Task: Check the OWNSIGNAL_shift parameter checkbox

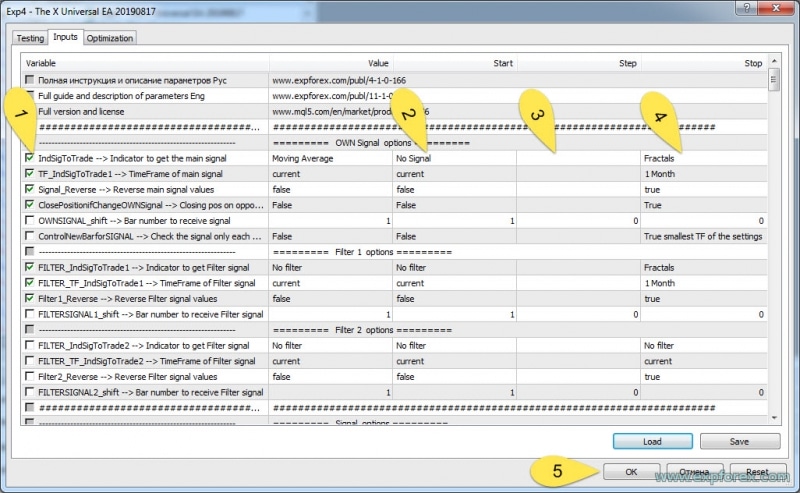Action: pos(31,221)
